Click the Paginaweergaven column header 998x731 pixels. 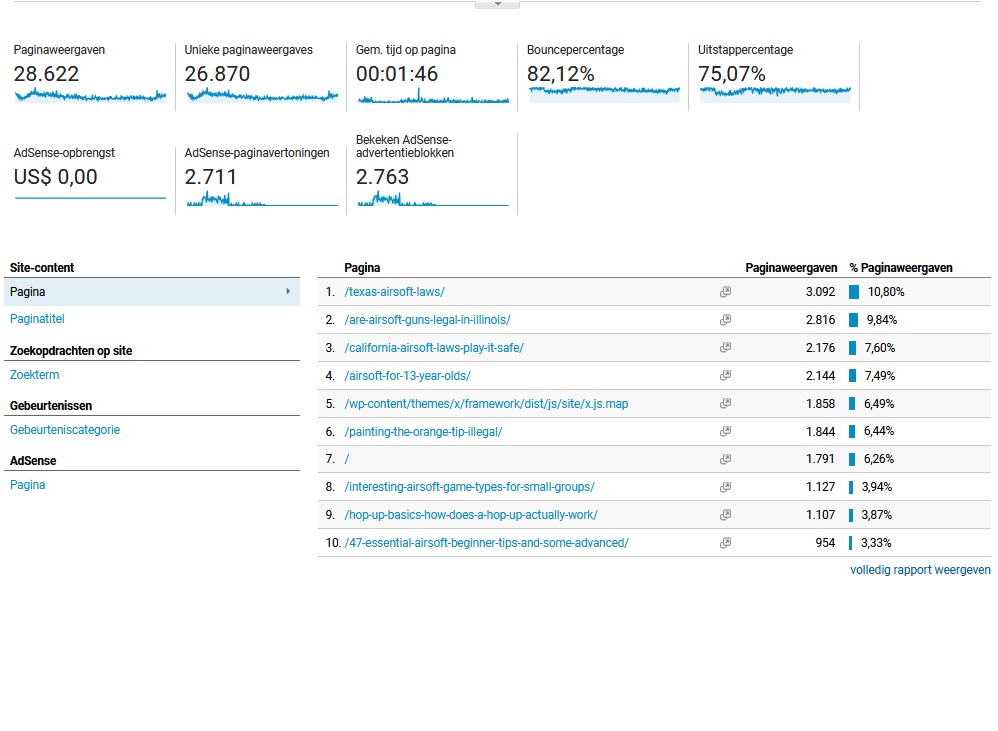pos(791,268)
